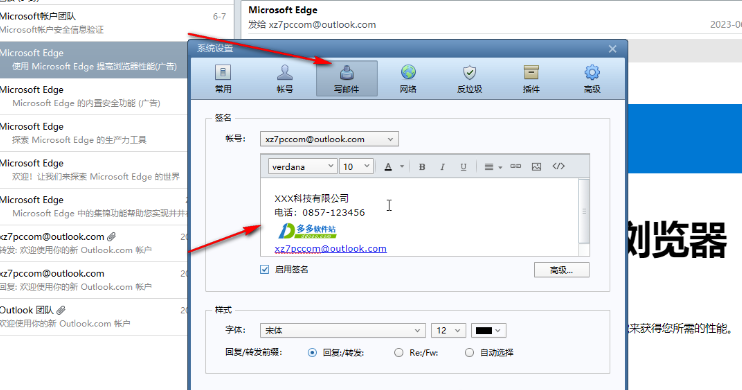Image resolution: width=742 pixels, height=390 pixels.
Task: Open email 使用 Microsoft Edge 提高浏览器性能
Action: [94, 60]
